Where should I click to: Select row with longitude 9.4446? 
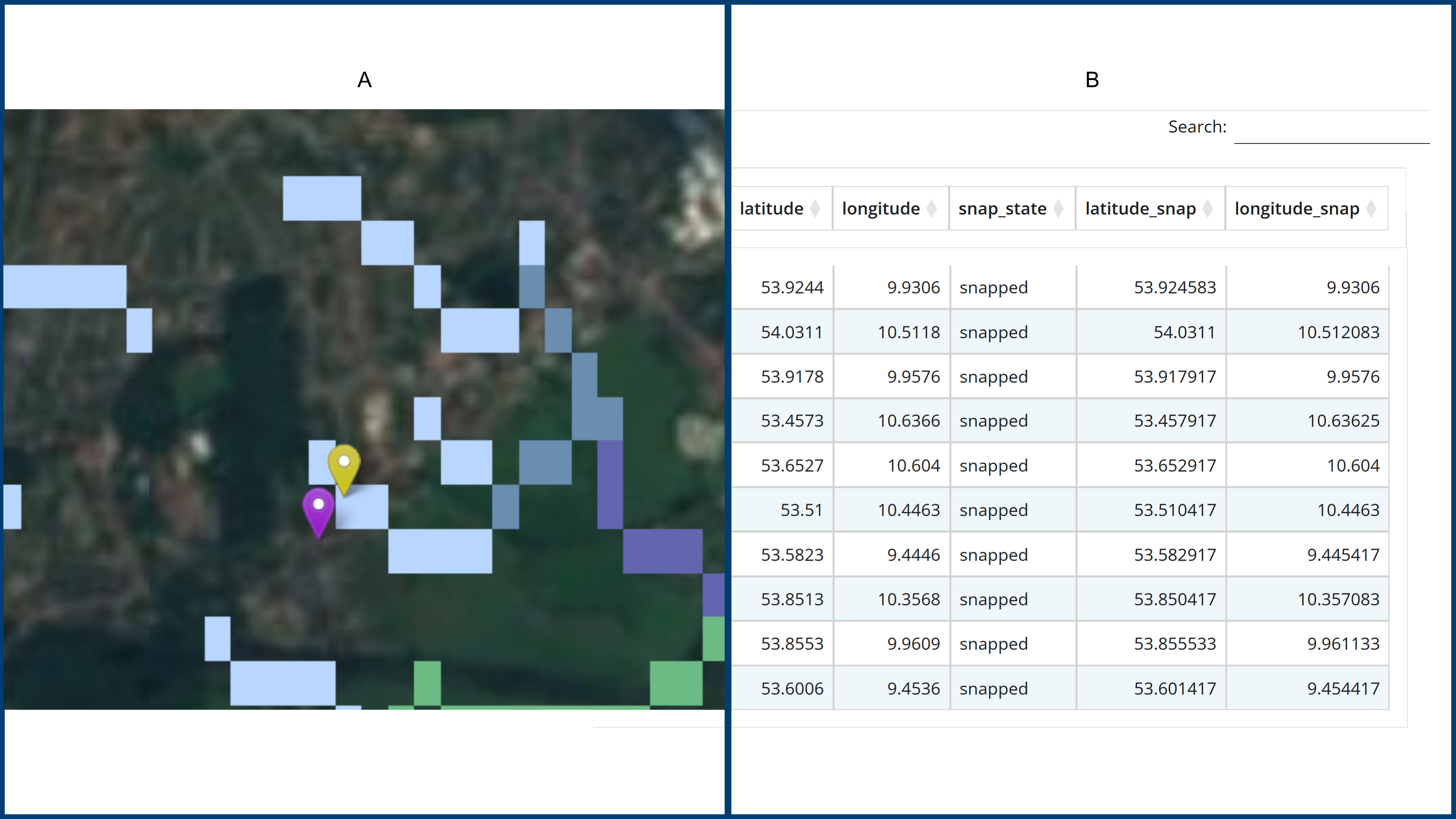pyautogui.click(x=1060, y=555)
